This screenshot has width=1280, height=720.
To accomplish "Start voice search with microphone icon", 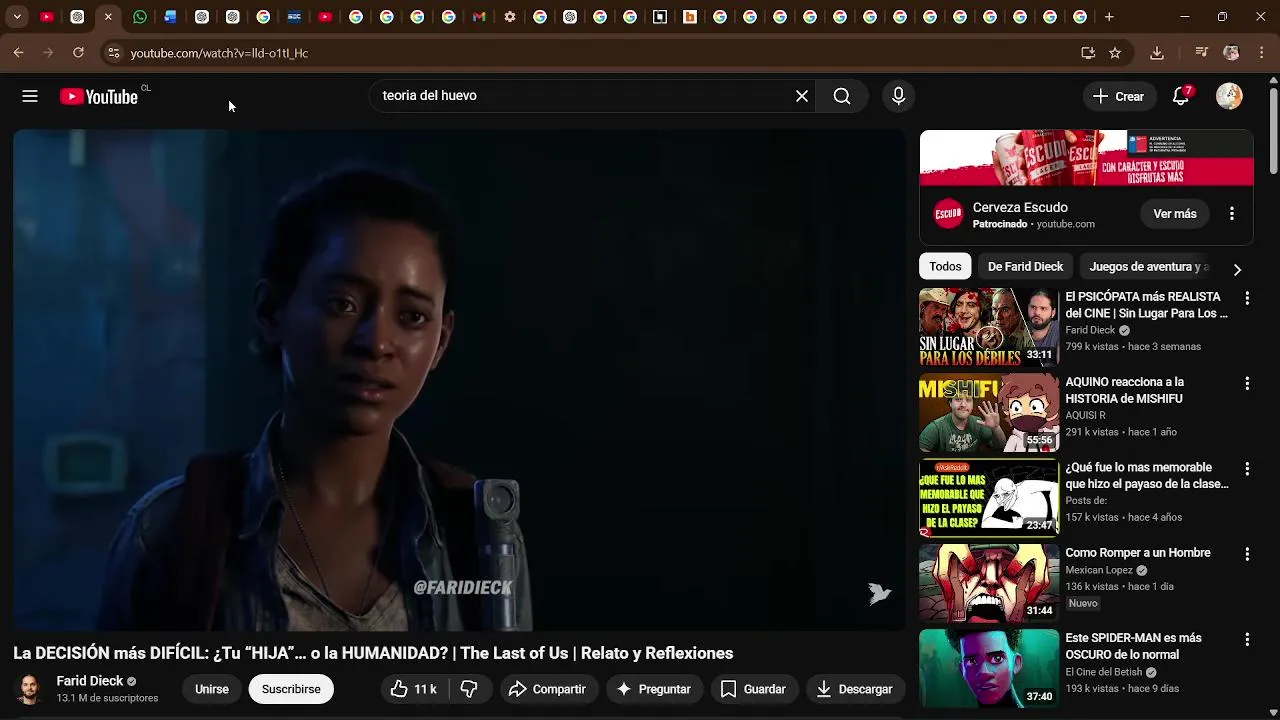I will (x=898, y=96).
